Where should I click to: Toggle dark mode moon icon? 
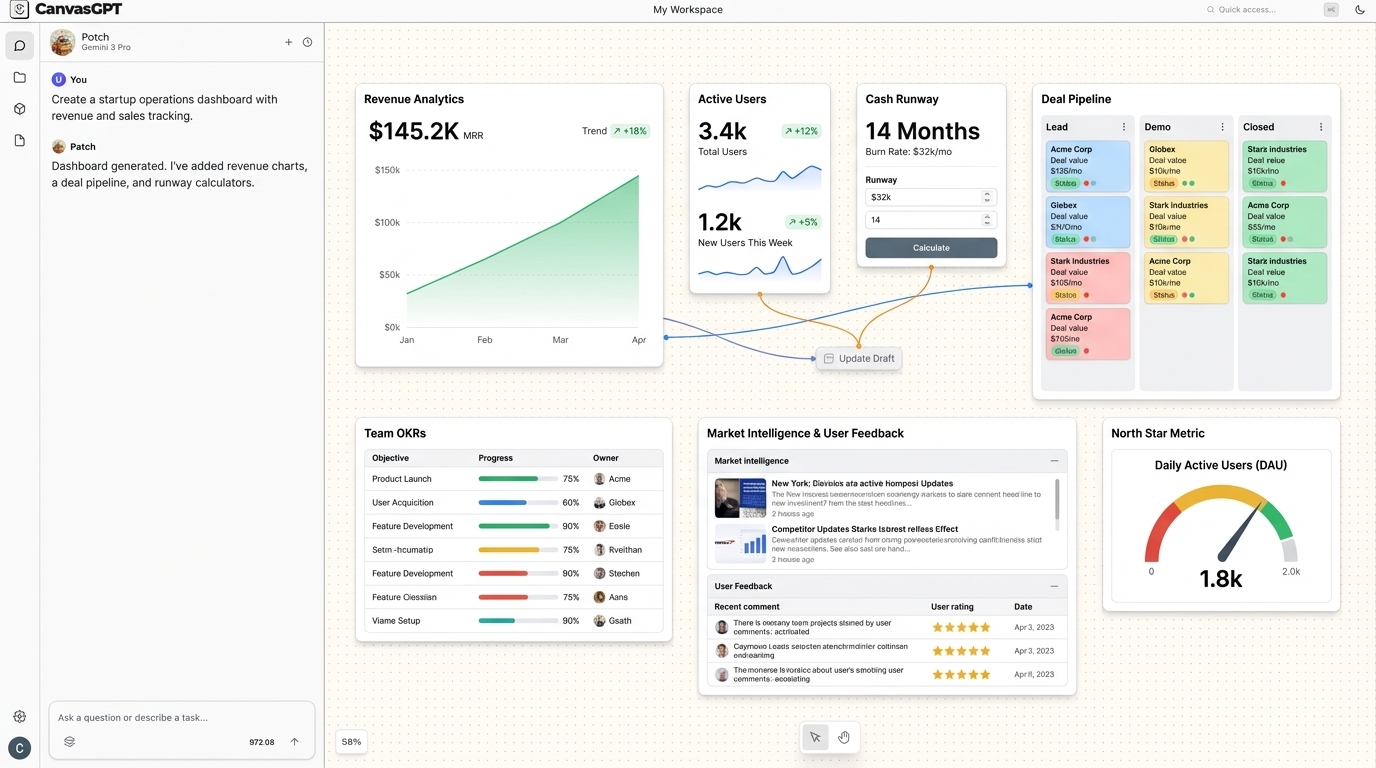(1360, 10)
